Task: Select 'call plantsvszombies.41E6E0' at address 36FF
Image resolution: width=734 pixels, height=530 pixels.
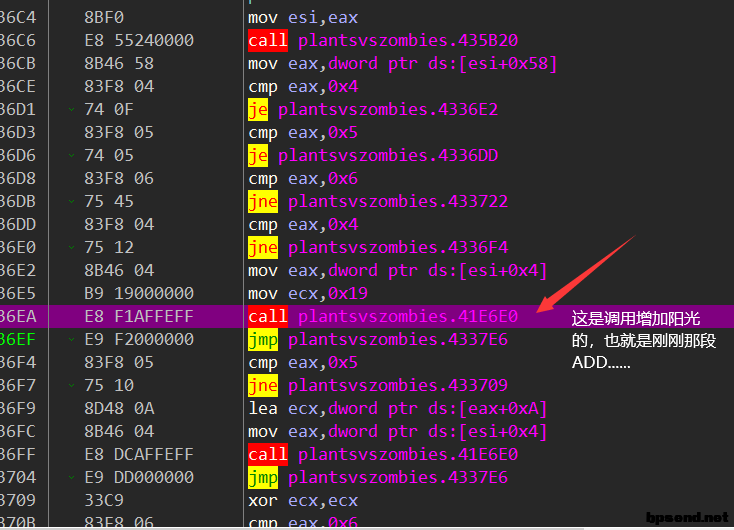Action: point(383,454)
